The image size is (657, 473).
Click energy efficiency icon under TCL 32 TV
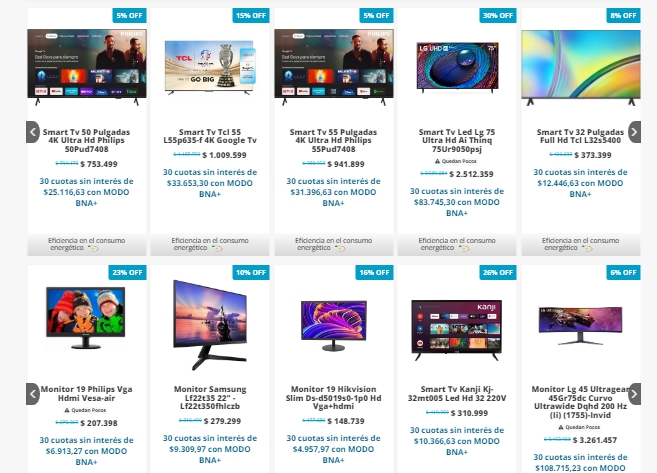coord(587,248)
